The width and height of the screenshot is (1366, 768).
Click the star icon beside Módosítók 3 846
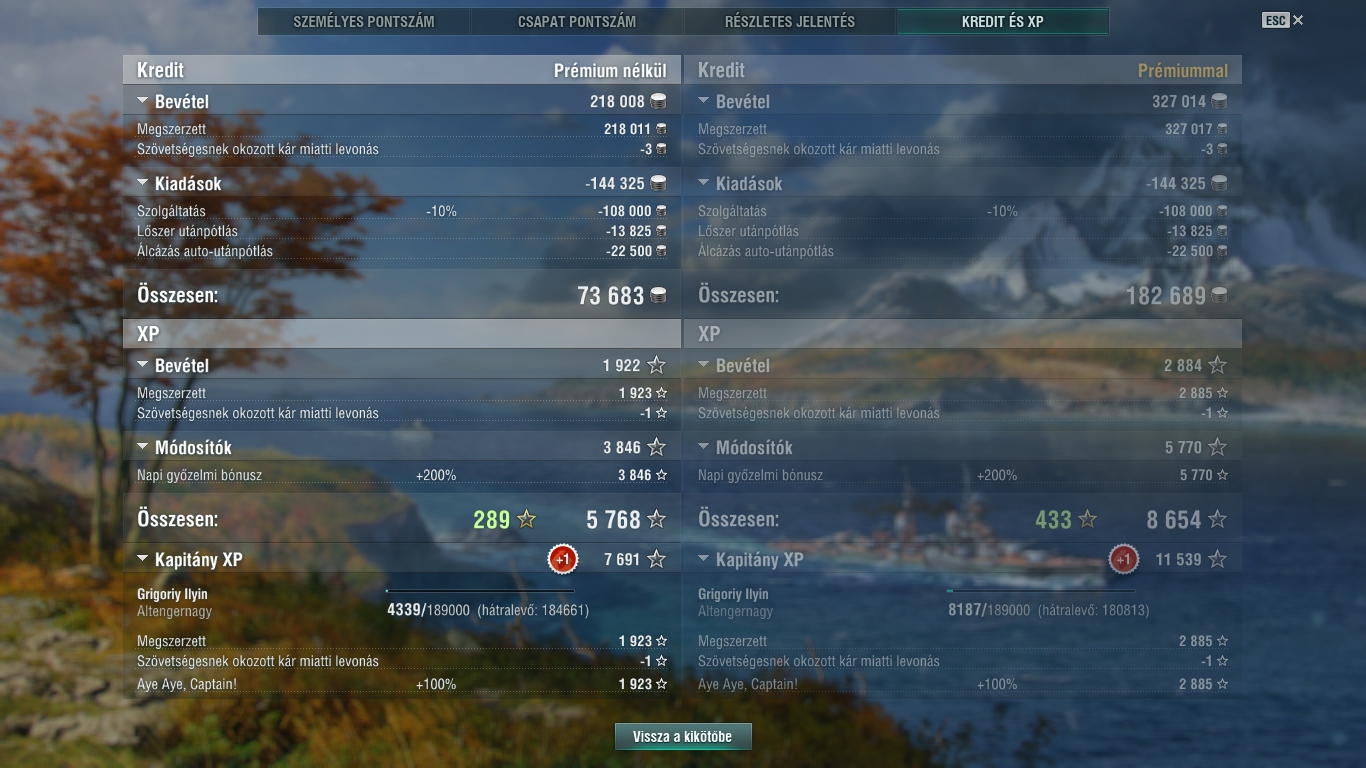tap(656, 447)
